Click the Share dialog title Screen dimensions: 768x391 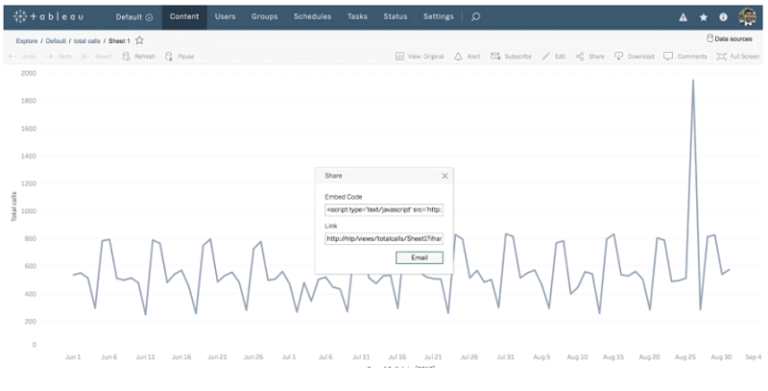[334, 175]
